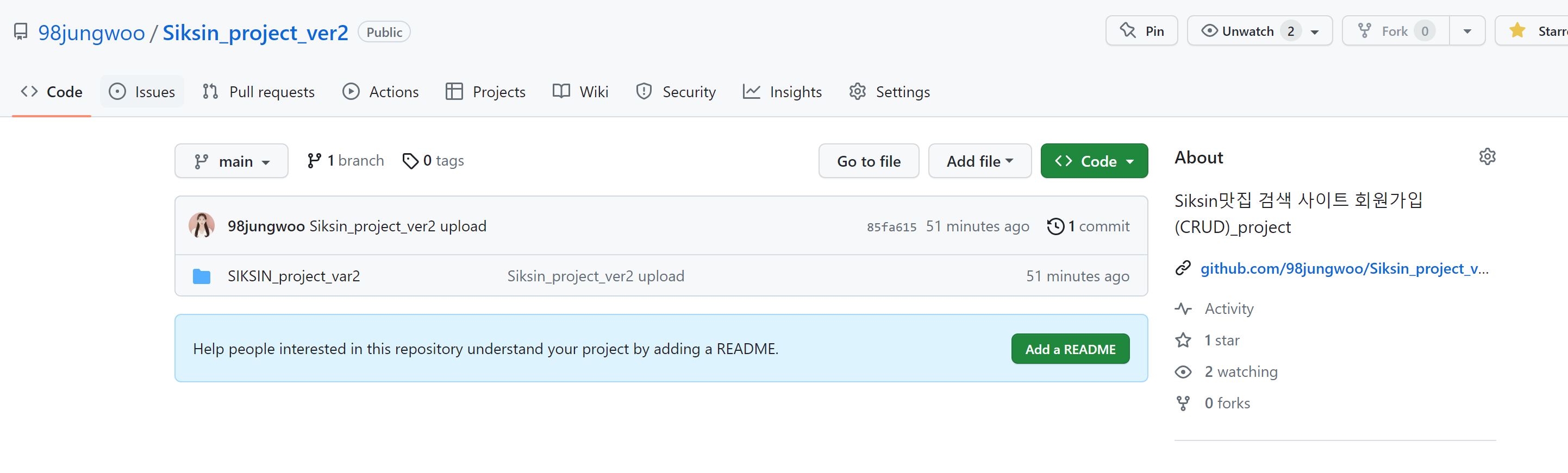Fork the repository with the Fork button
Viewport: 1568px width, 473px height.
pyautogui.click(x=1395, y=31)
